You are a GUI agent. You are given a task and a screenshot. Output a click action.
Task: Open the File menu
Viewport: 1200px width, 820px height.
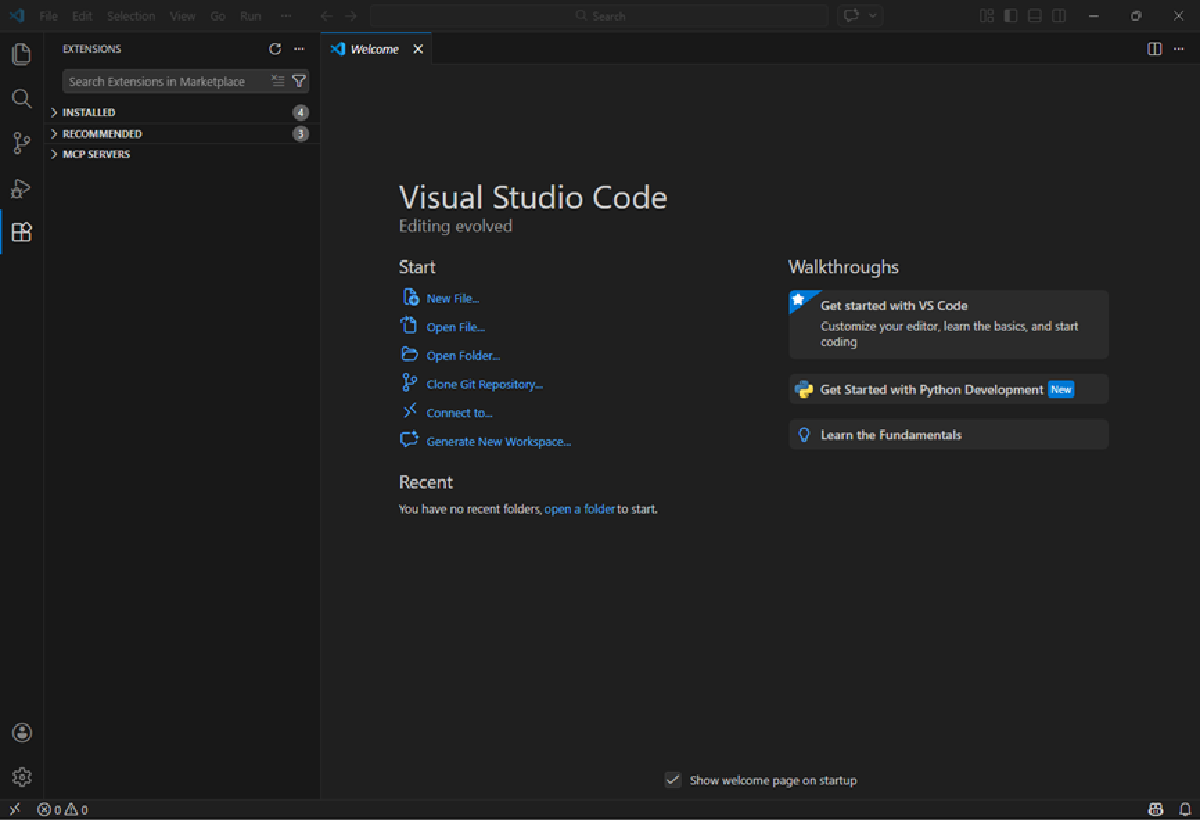click(47, 16)
